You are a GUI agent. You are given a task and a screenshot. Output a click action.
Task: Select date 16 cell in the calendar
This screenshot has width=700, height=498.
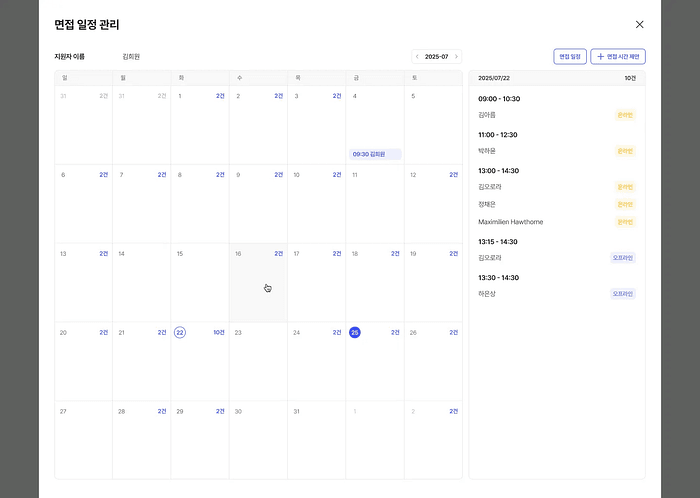[258, 282]
